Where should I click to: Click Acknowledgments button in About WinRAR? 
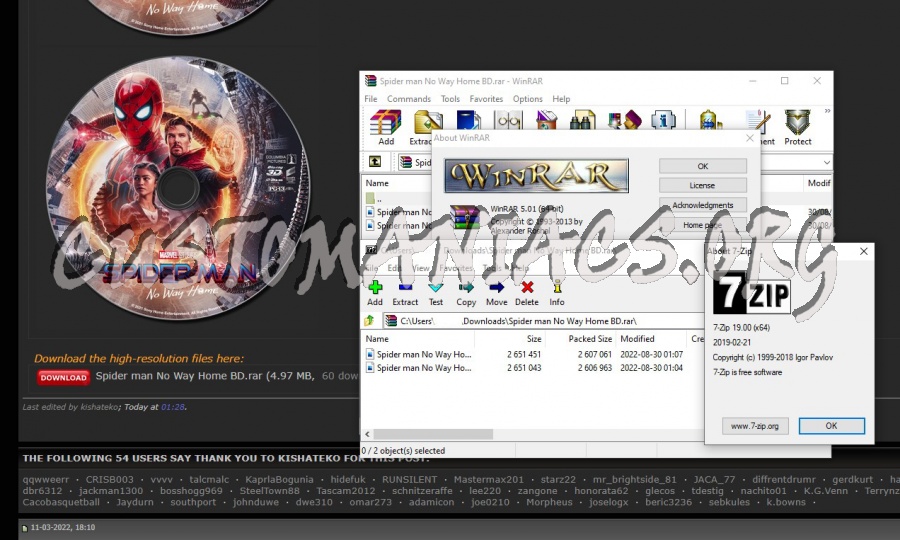point(703,205)
